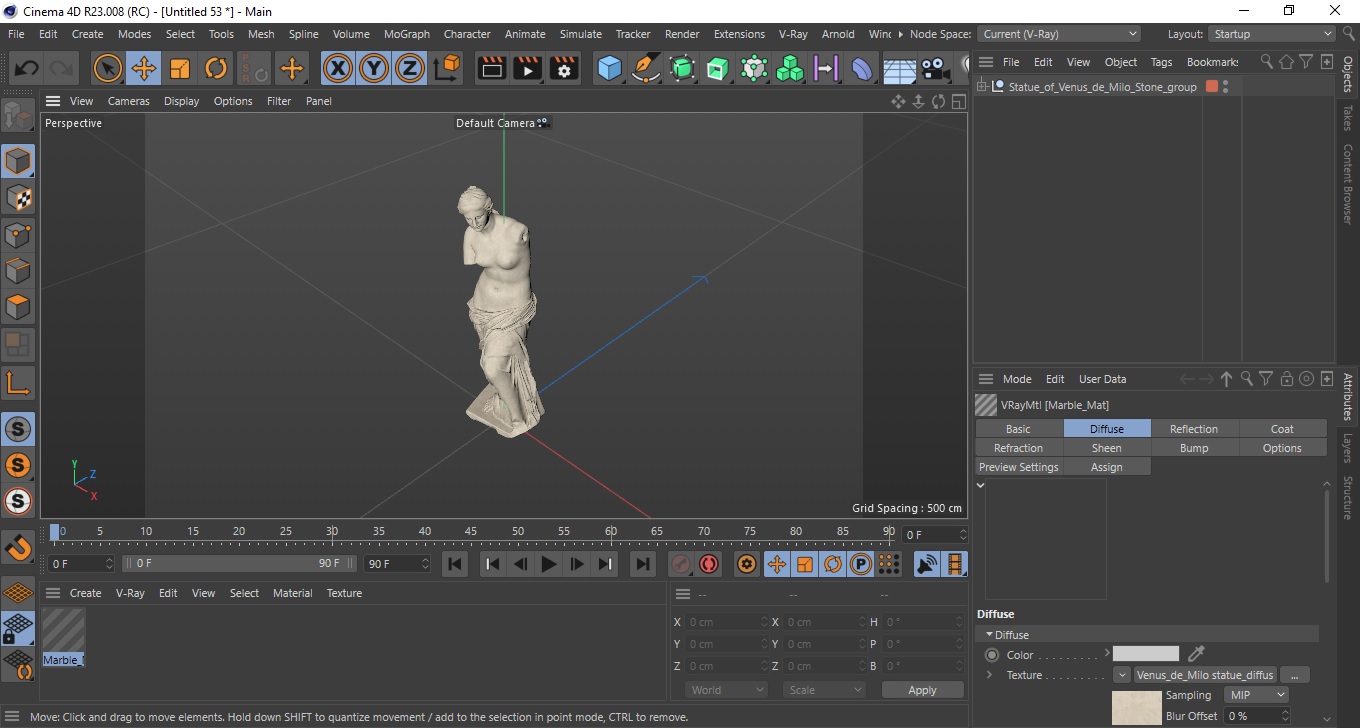This screenshot has height=728, width=1360.
Task: Select Polygons mode icon
Action: coord(18,307)
